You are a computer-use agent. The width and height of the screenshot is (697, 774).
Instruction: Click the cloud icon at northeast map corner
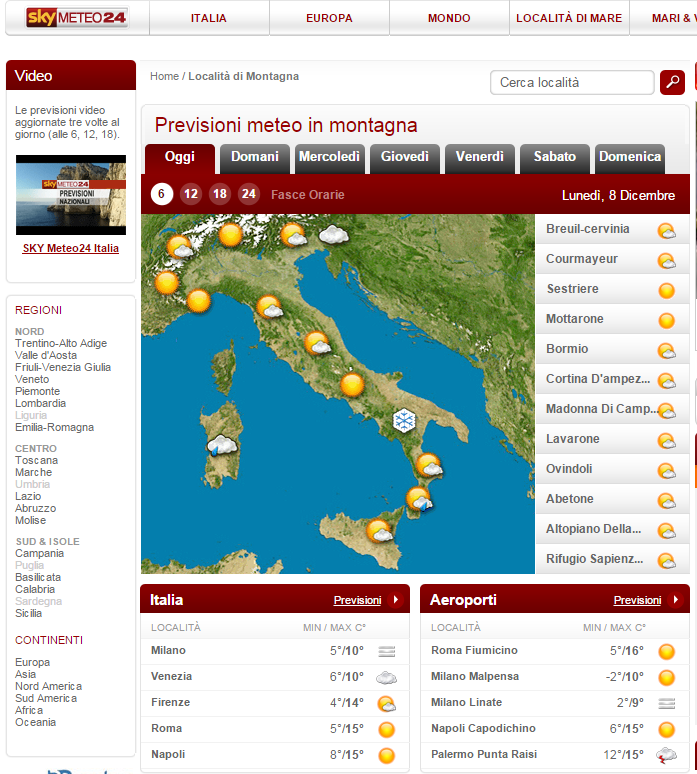[334, 234]
